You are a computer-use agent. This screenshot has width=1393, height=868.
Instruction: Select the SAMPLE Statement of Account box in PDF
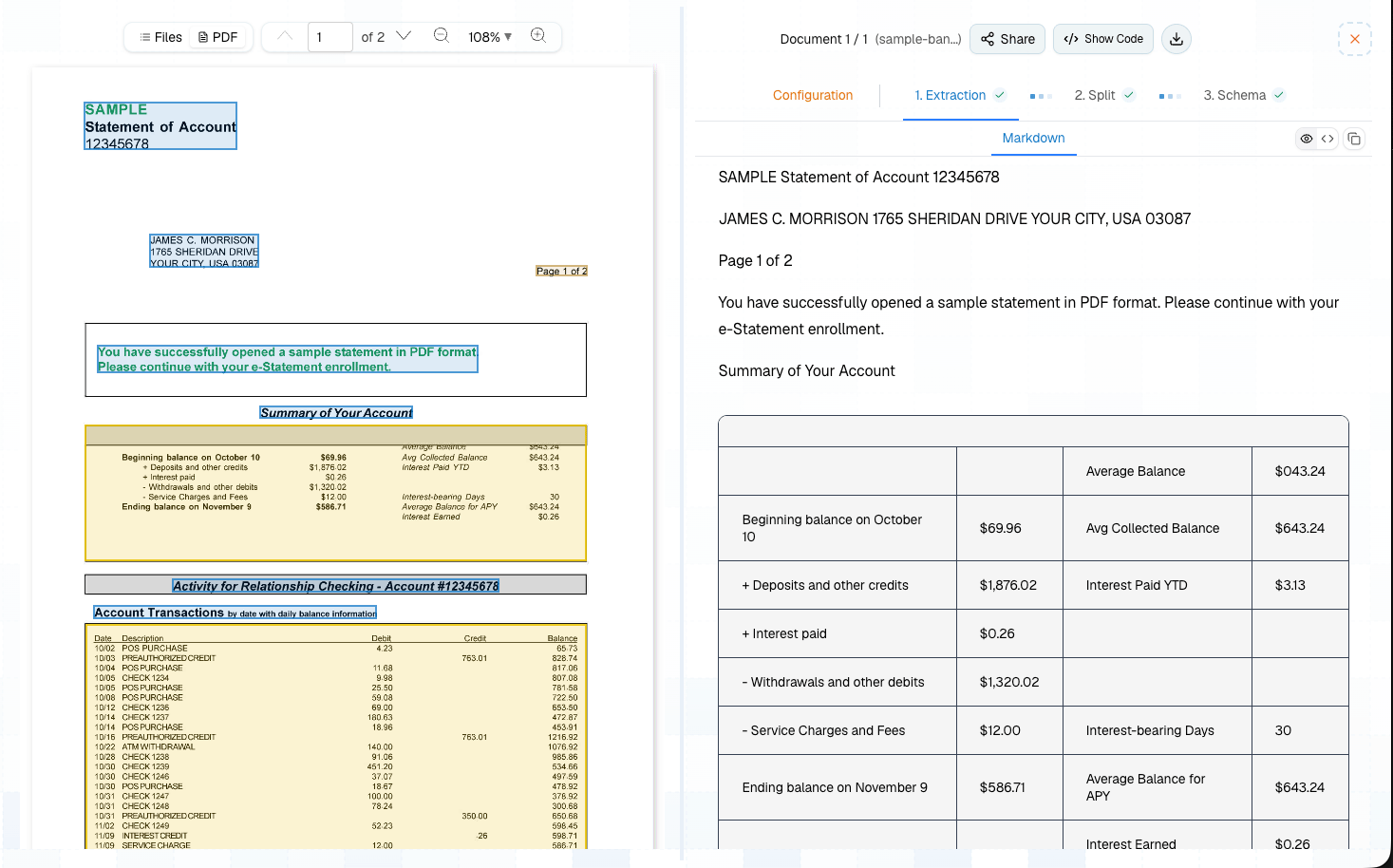(160, 125)
